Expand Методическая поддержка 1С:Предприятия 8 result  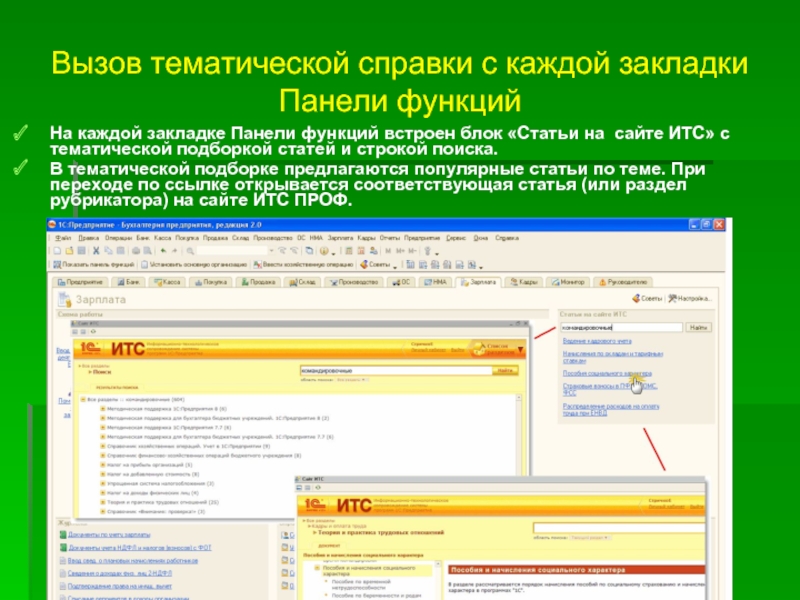pyautogui.click(x=103, y=409)
